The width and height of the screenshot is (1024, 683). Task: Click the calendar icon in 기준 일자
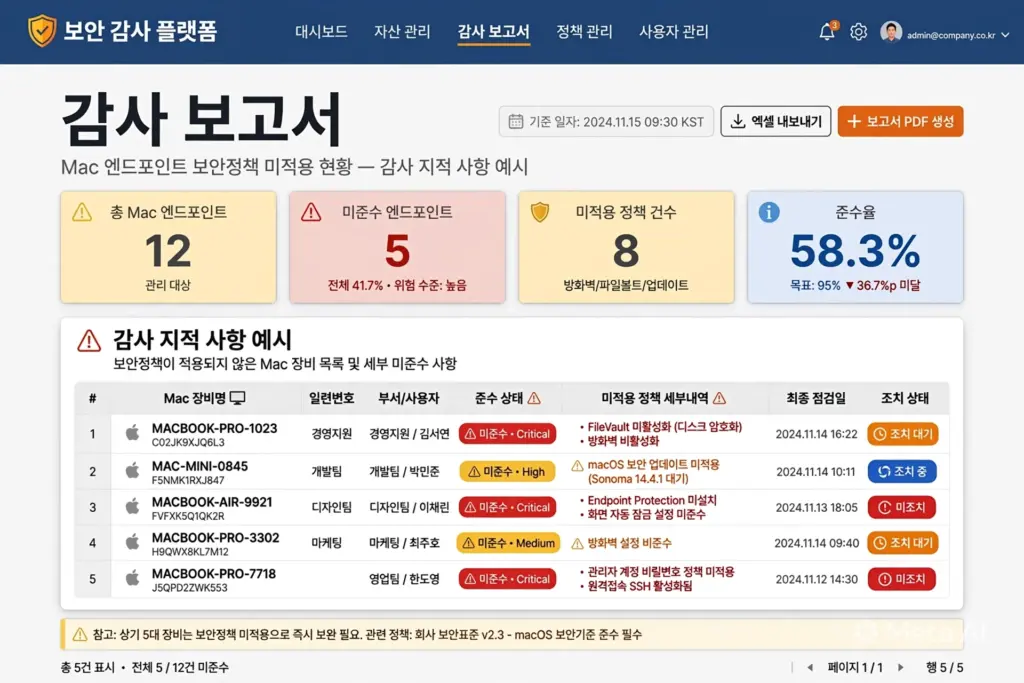[x=516, y=121]
